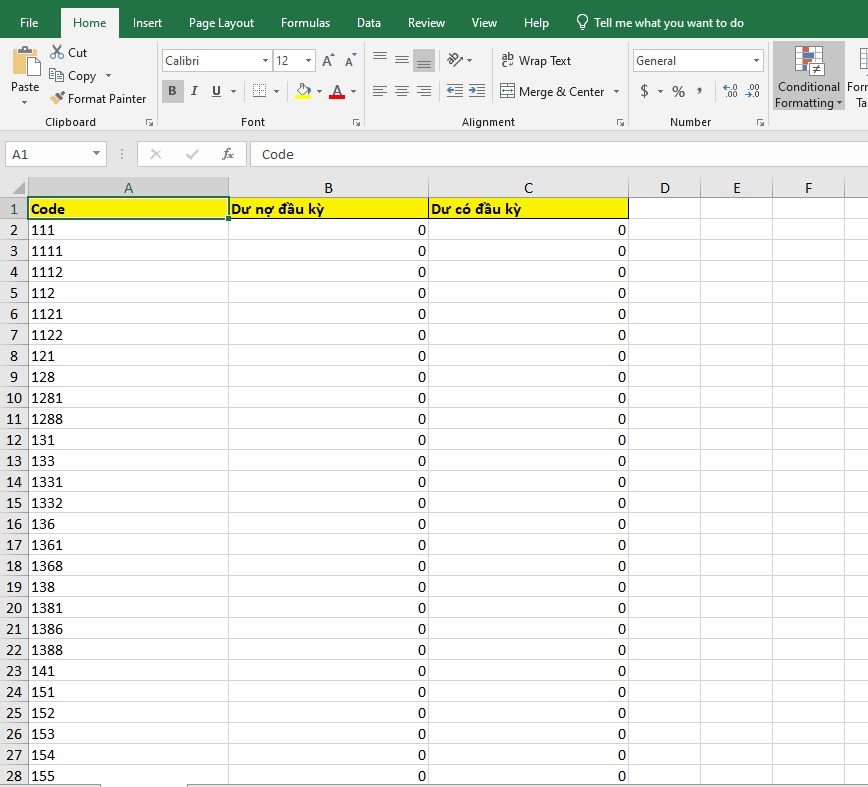Decrease decimal places

[753, 91]
